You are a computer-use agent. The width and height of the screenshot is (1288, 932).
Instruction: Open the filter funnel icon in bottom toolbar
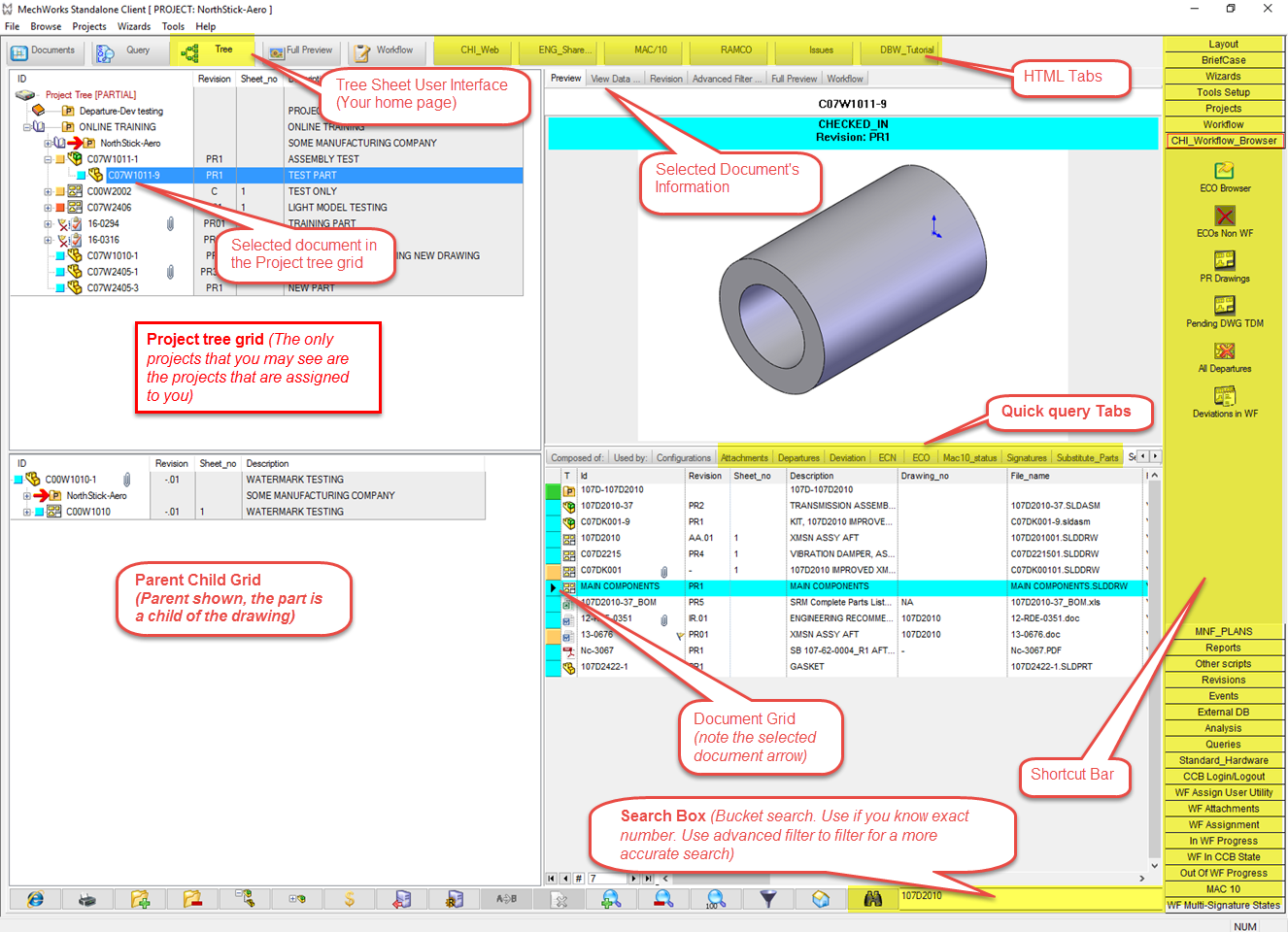click(769, 899)
